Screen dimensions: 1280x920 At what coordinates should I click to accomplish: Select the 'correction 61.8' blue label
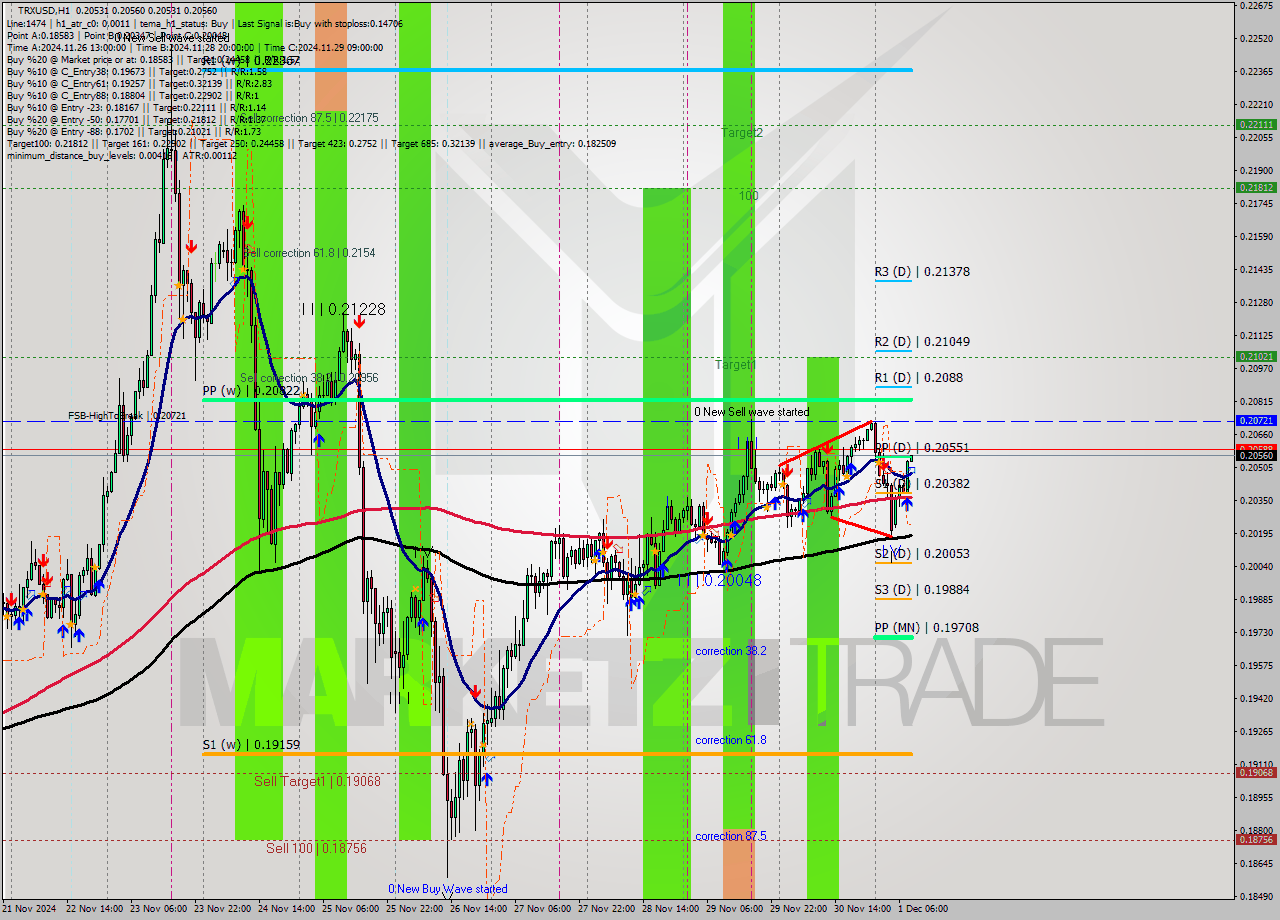(x=731, y=740)
